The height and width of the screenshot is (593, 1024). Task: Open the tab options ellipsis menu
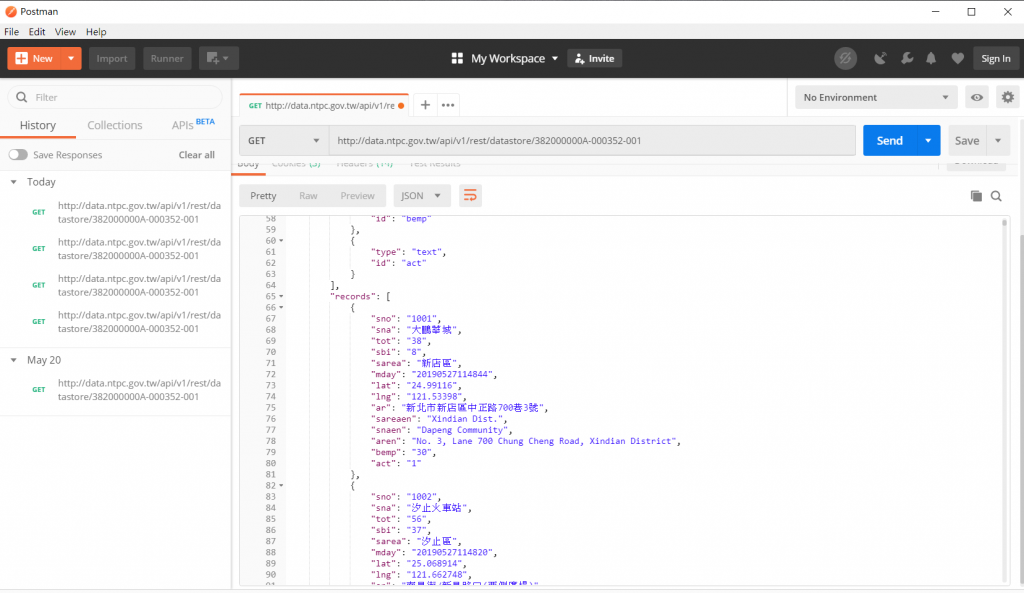448,104
